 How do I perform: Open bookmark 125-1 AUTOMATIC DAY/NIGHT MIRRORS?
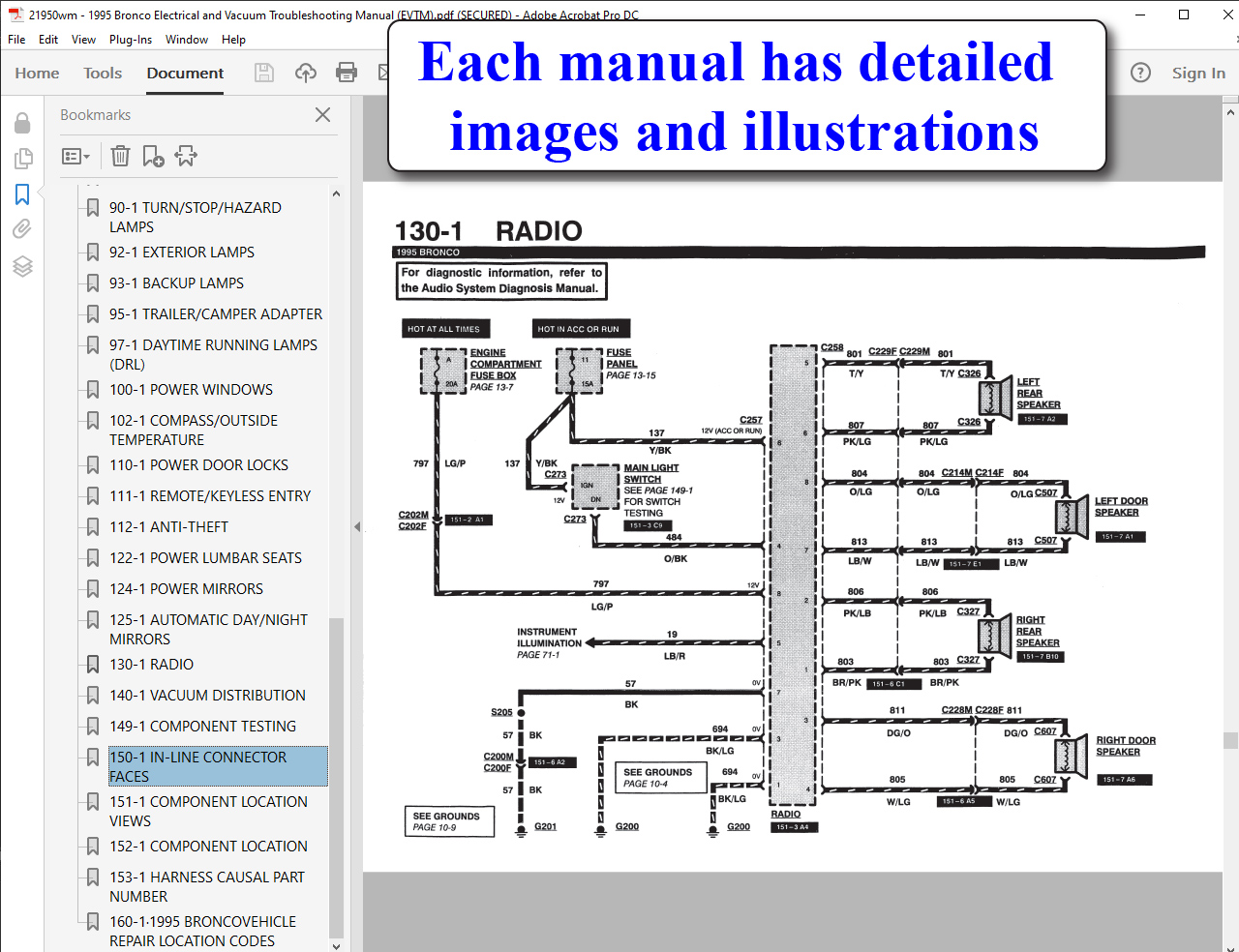click(x=208, y=629)
